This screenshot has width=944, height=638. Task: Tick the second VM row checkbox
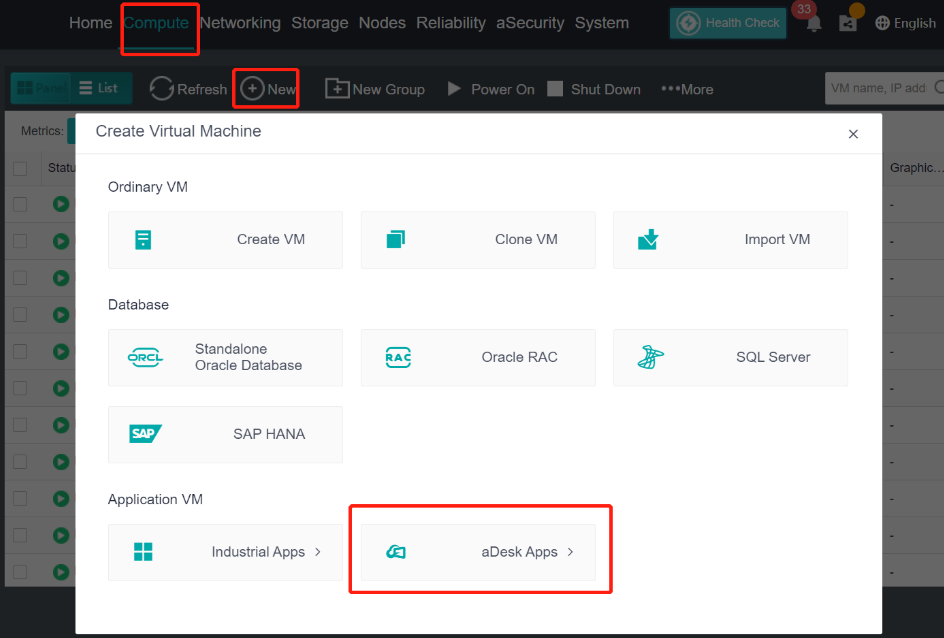pos(20,241)
